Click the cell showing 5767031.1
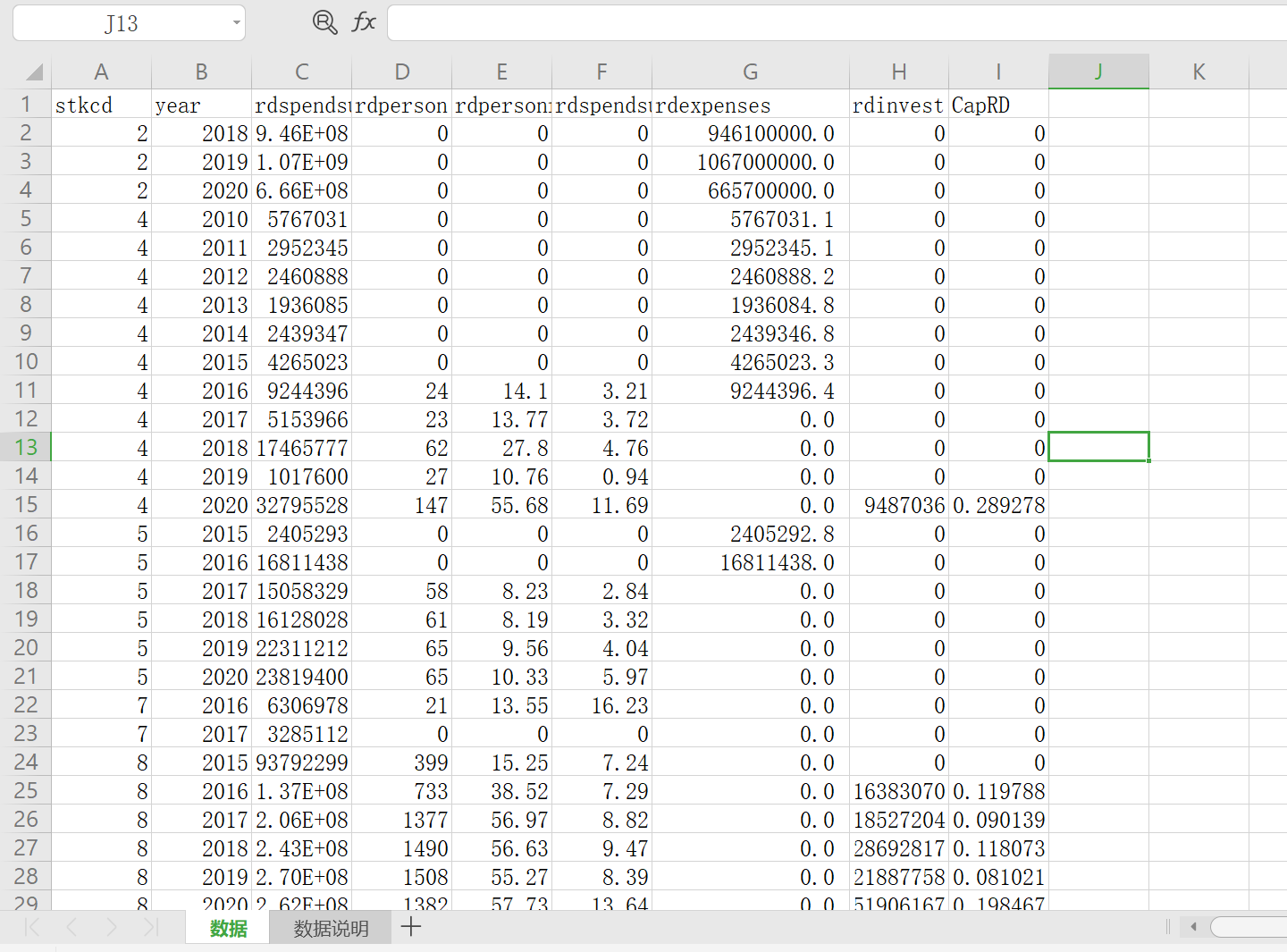Viewport: 1287px width, 952px height. tap(751, 219)
